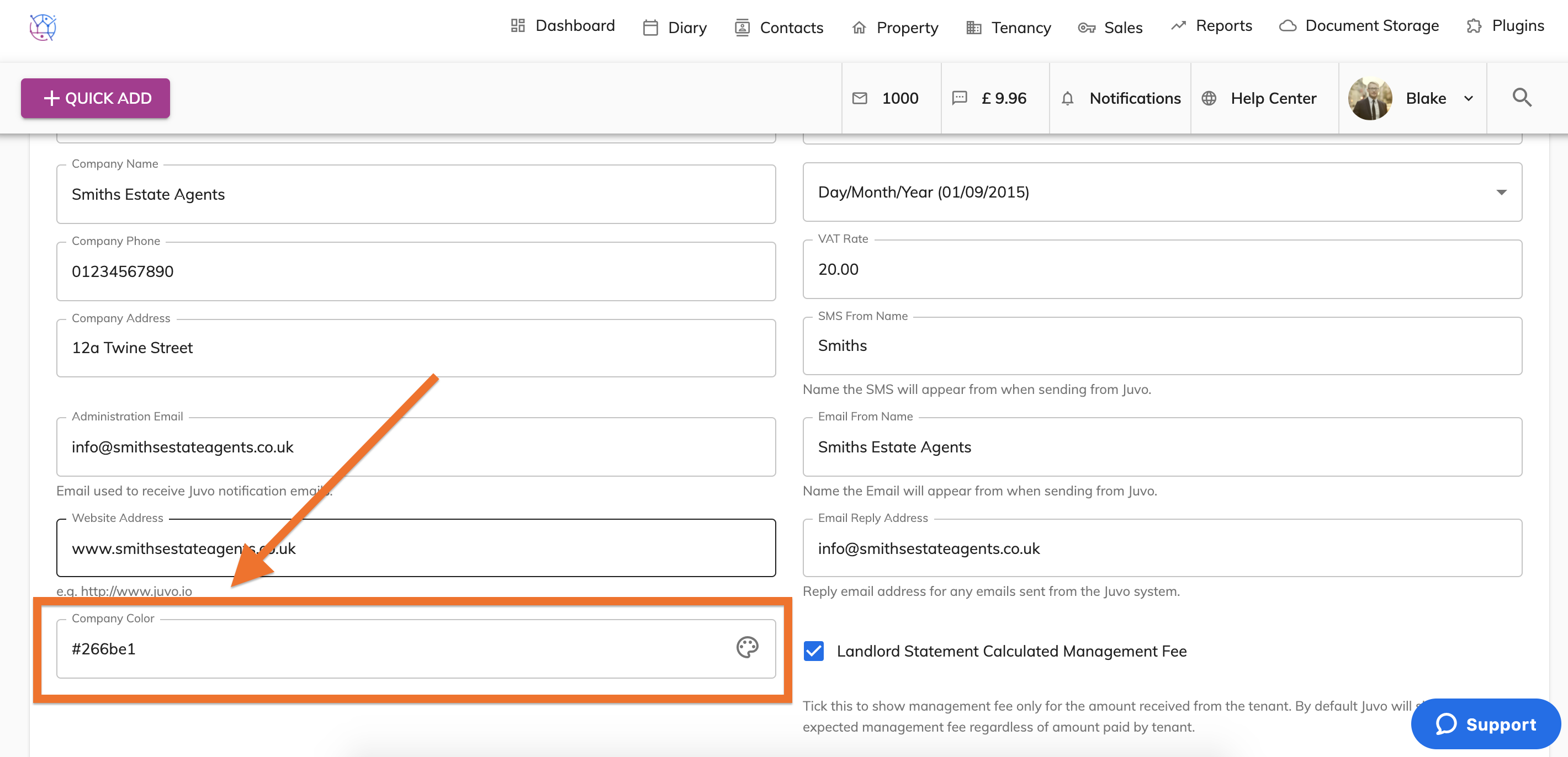Click the SMS balance chat icon
Viewport: 1568px width, 757px height.
960,98
